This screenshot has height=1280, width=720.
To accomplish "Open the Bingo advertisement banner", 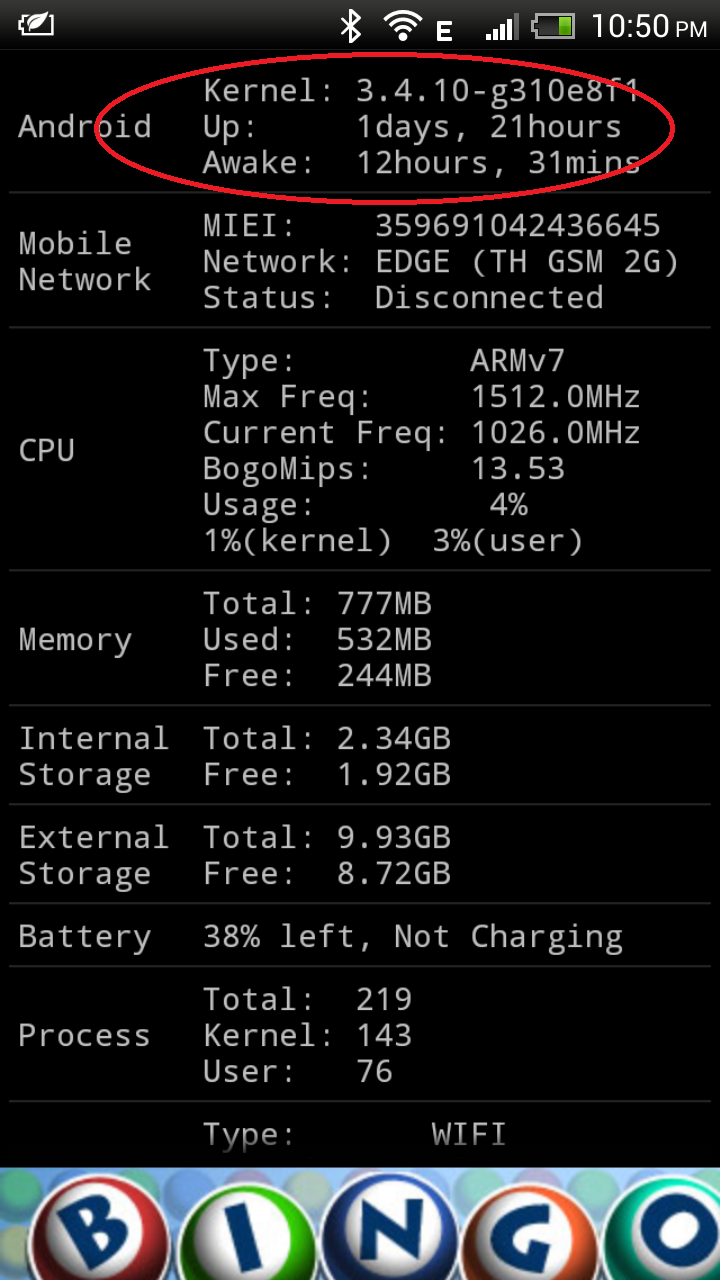I will (360, 1224).
